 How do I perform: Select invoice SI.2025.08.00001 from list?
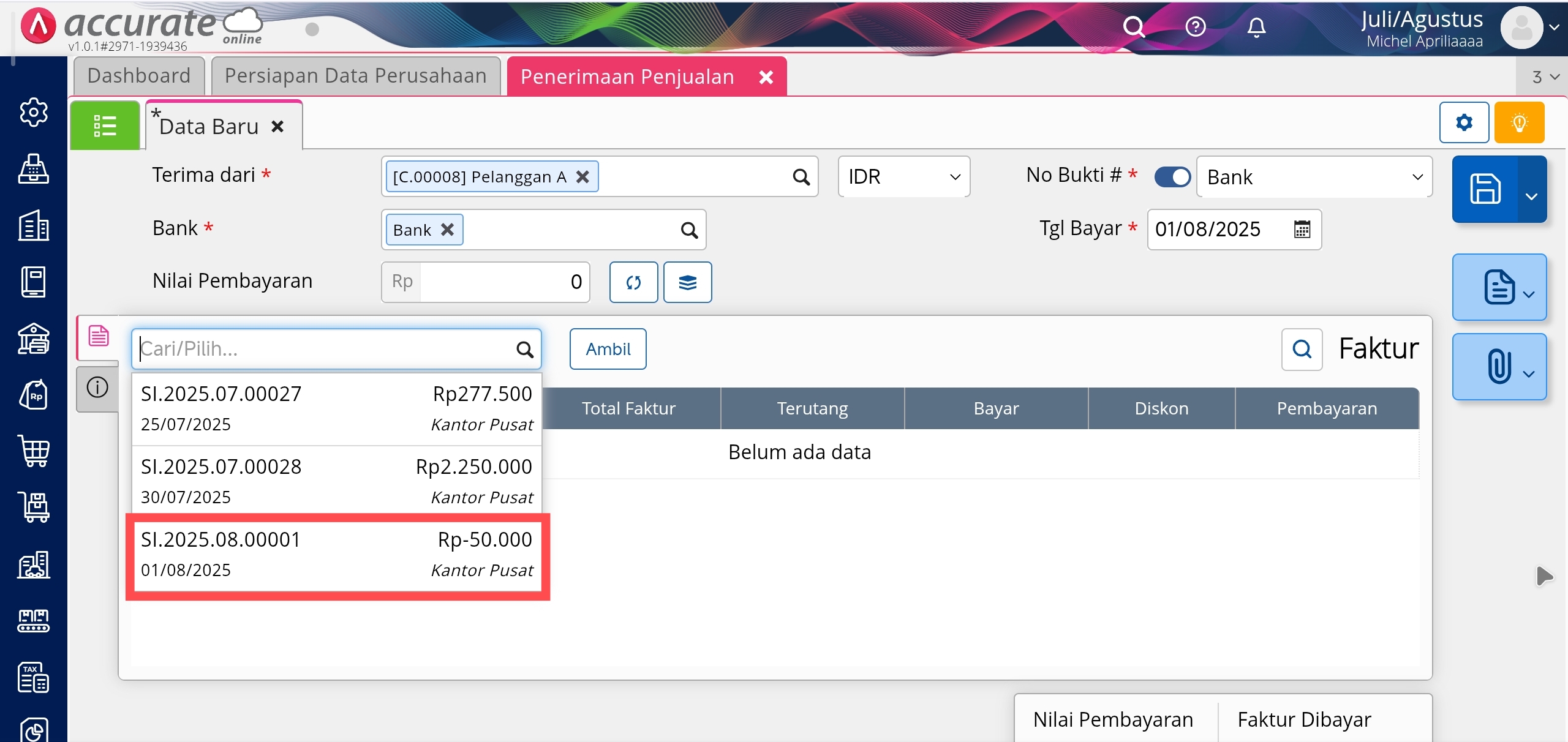337,555
